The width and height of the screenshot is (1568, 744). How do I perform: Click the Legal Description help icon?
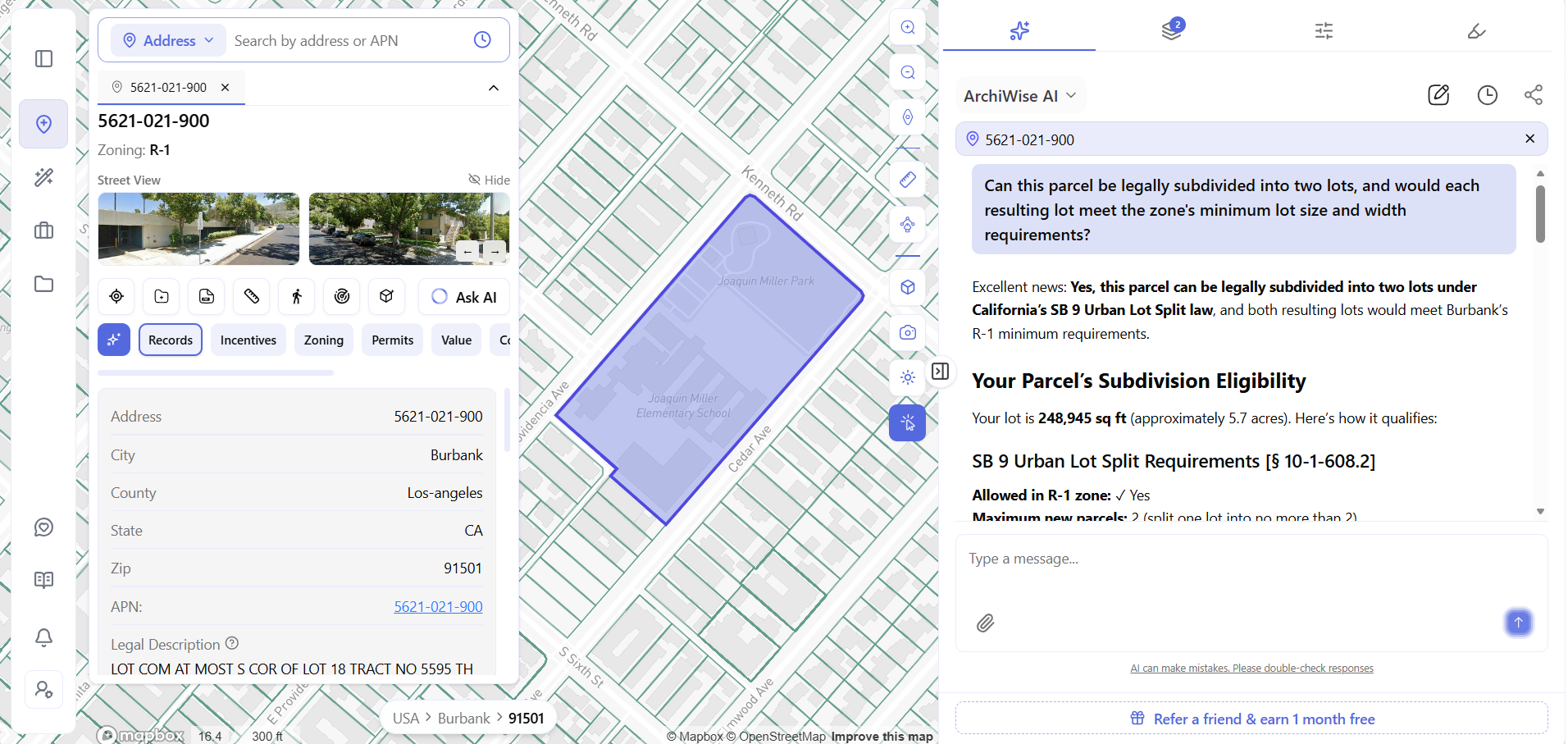click(232, 643)
